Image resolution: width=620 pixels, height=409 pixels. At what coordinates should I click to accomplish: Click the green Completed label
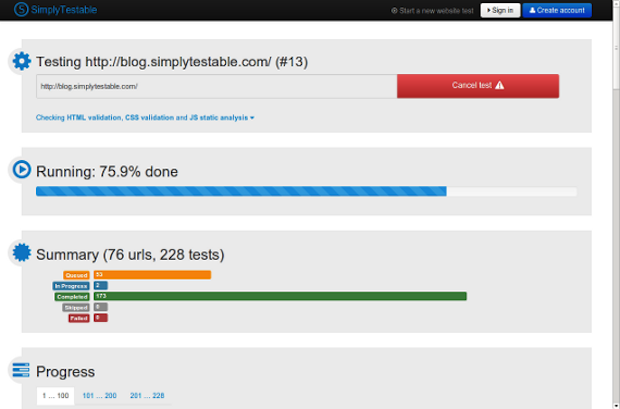(72, 297)
